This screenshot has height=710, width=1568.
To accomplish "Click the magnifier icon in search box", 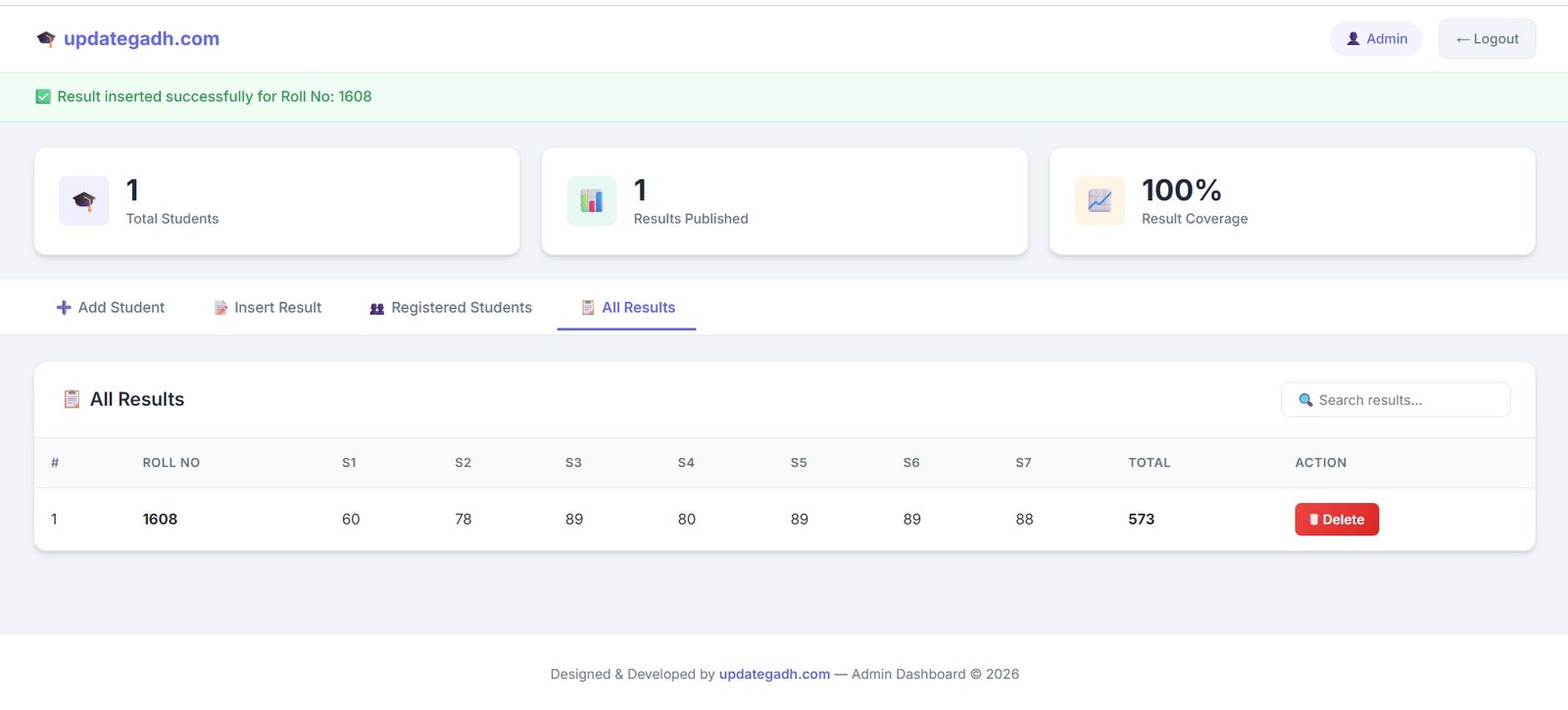I will pos(1305,400).
